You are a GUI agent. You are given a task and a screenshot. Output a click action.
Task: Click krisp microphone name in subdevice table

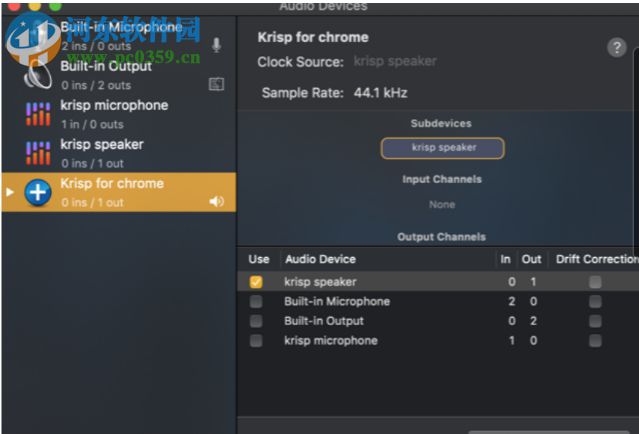point(331,341)
